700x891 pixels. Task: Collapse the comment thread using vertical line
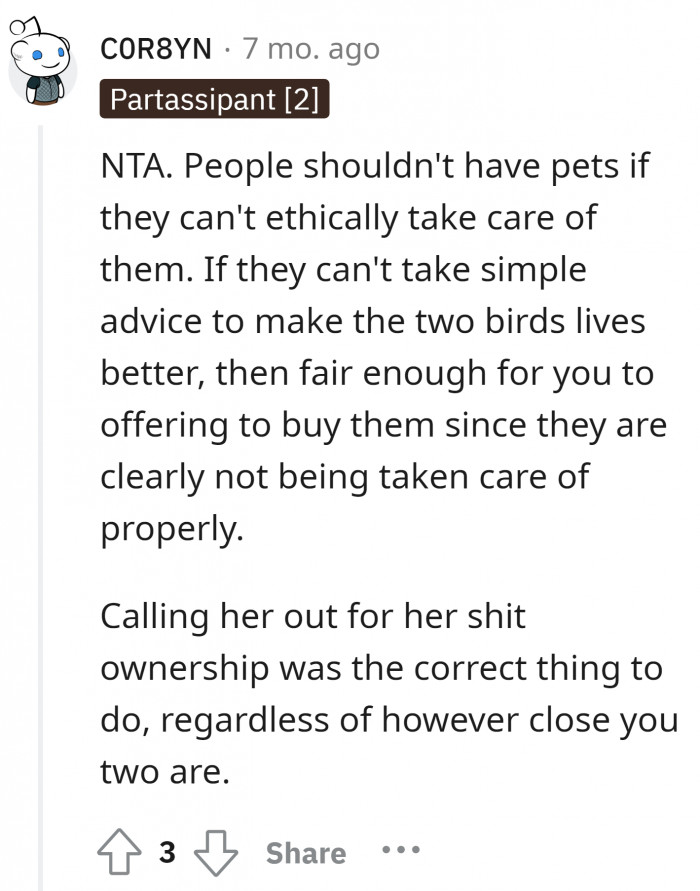coord(40,500)
